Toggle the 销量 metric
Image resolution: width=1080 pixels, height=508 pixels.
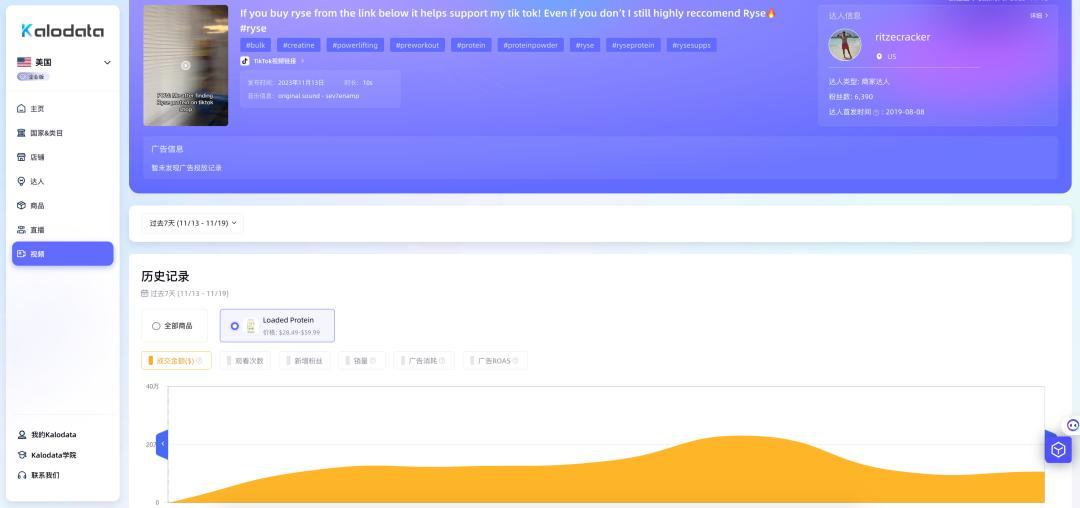coord(362,361)
